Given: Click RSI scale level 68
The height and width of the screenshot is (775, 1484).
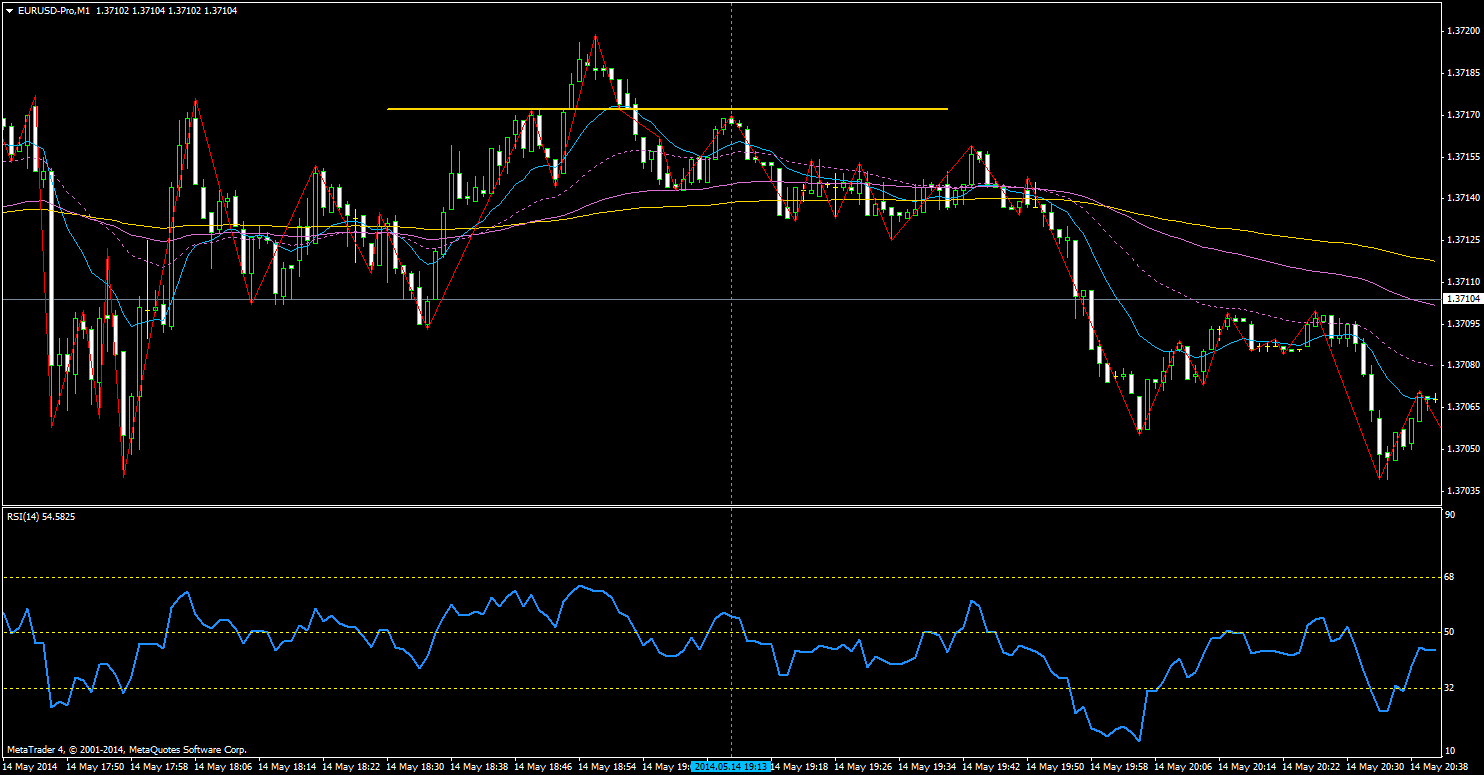Looking at the screenshot, I should pos(1450,577).
